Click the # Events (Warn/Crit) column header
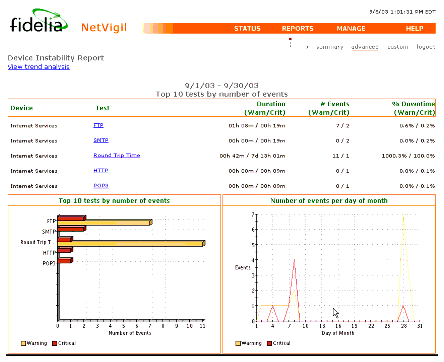 329,108
